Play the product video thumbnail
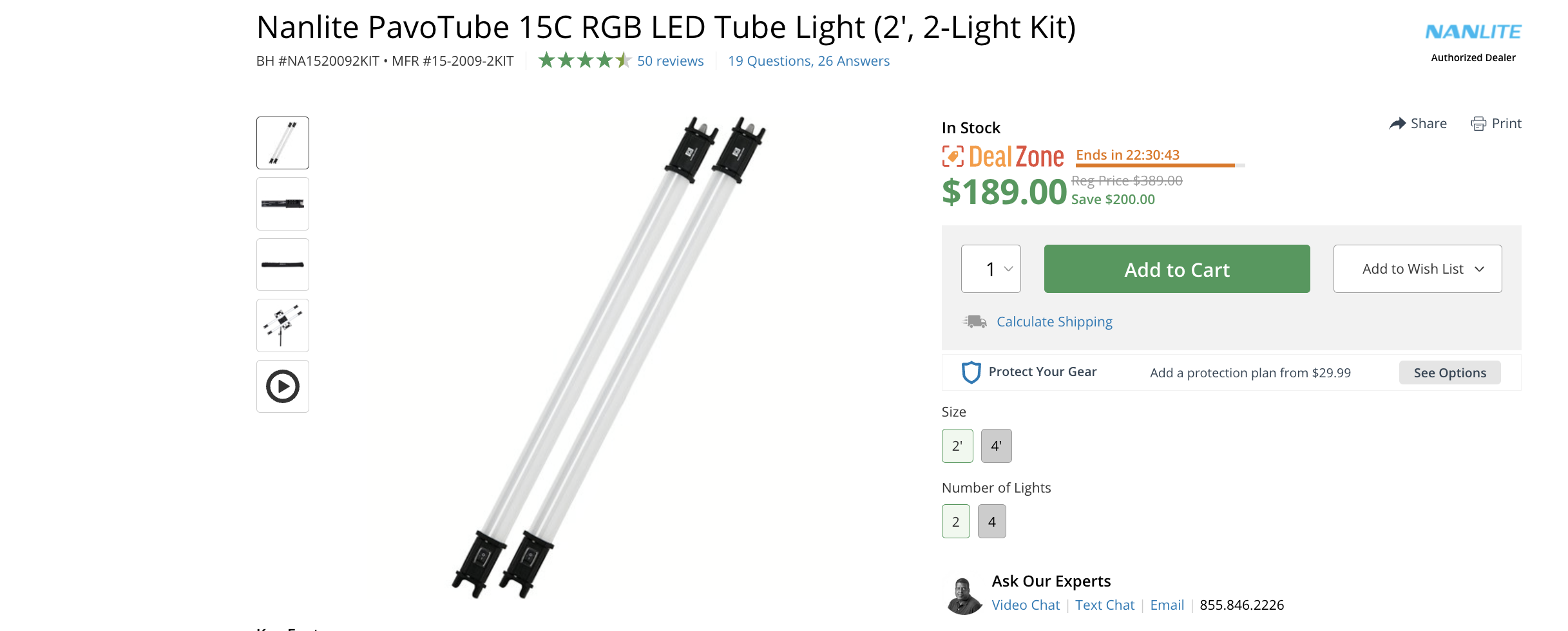This screenshot has height=631, width=1568. pos(283,386)
